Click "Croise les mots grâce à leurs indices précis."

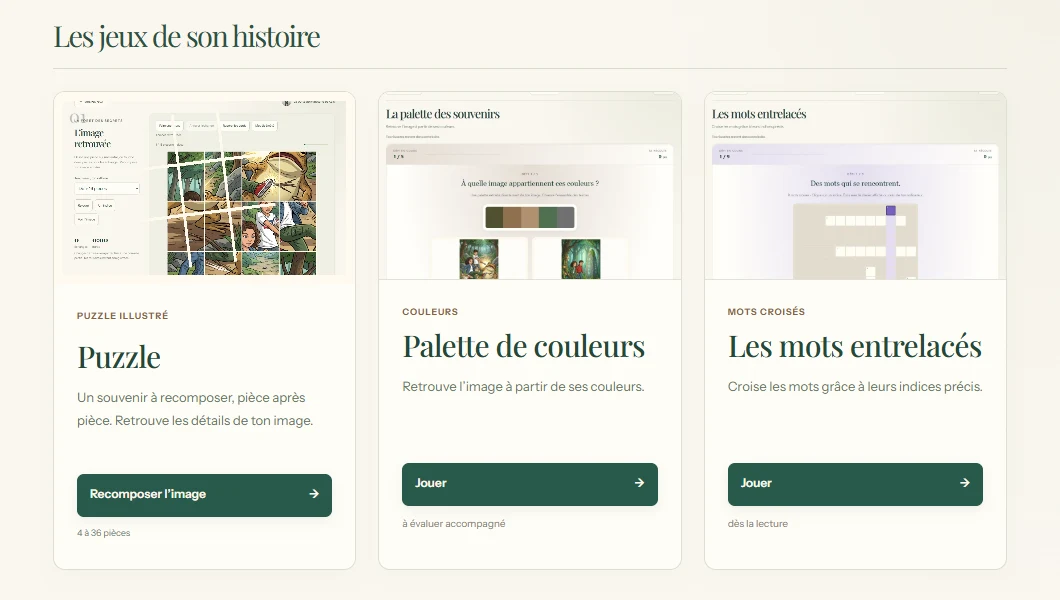click(855, 386)
